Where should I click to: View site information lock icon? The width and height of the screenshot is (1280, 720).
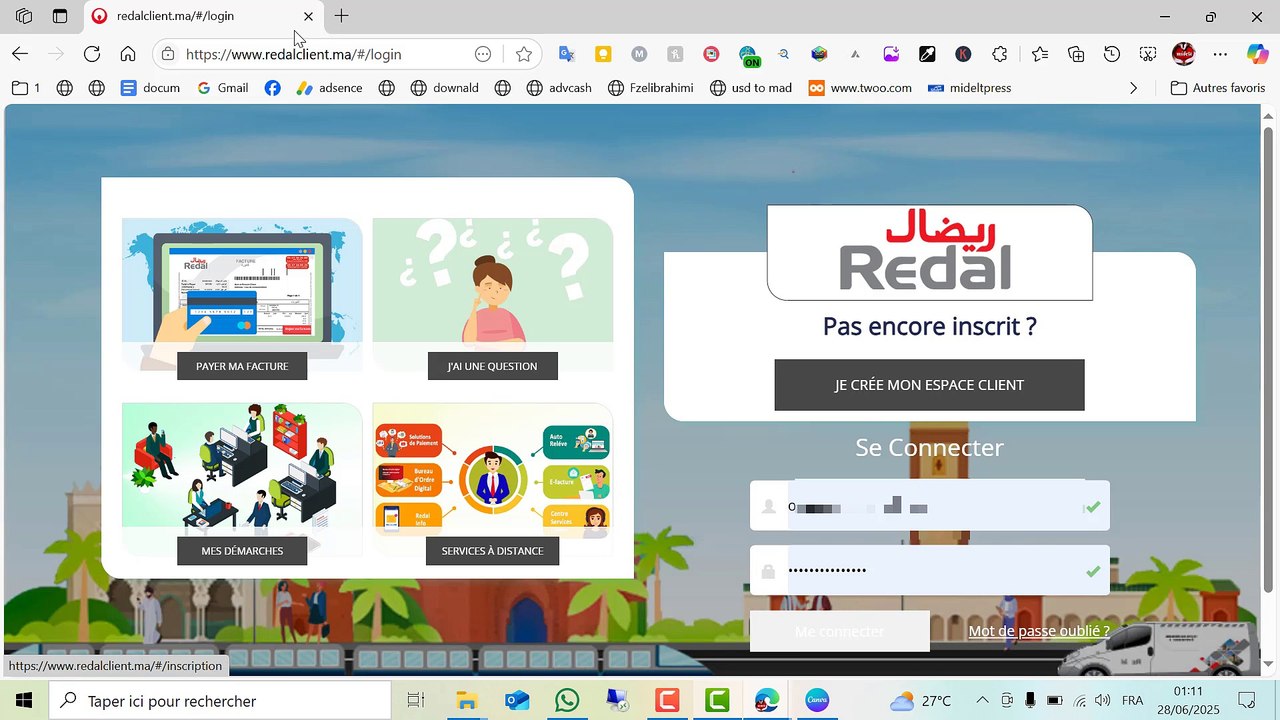click(x=168, y=54)
